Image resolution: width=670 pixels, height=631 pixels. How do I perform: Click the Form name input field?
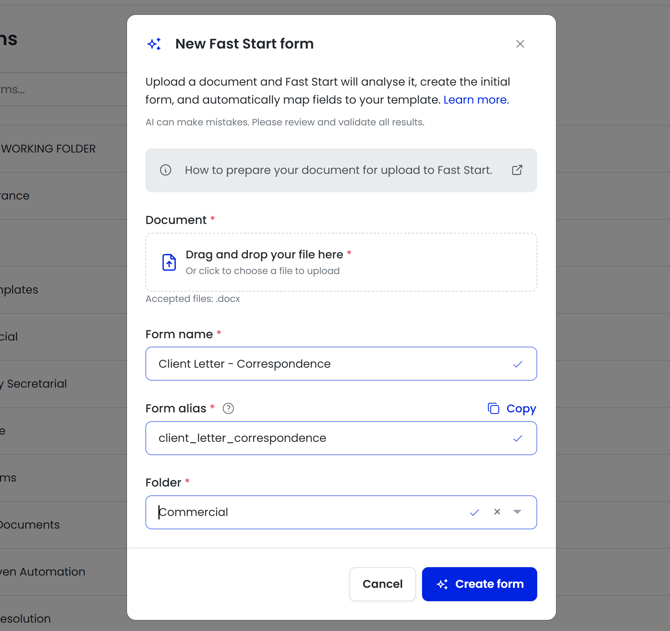click(330, 364)
